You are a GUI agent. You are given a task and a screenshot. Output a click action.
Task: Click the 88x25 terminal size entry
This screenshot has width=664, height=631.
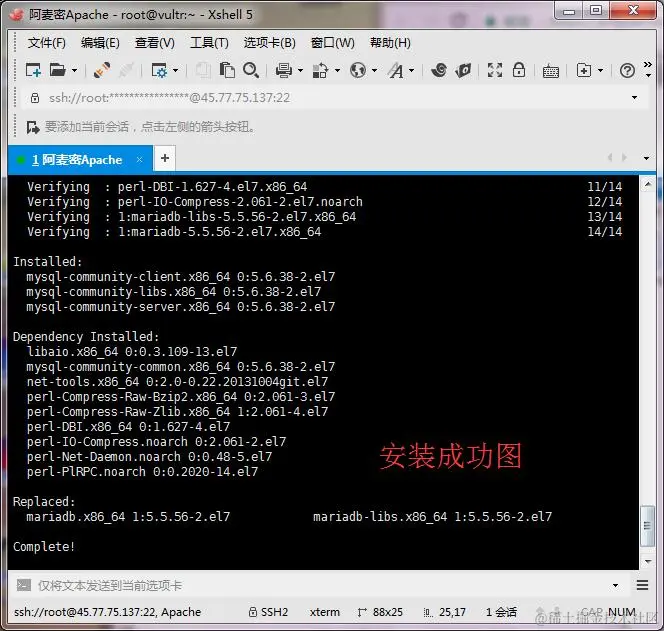(x=380, y=612)
